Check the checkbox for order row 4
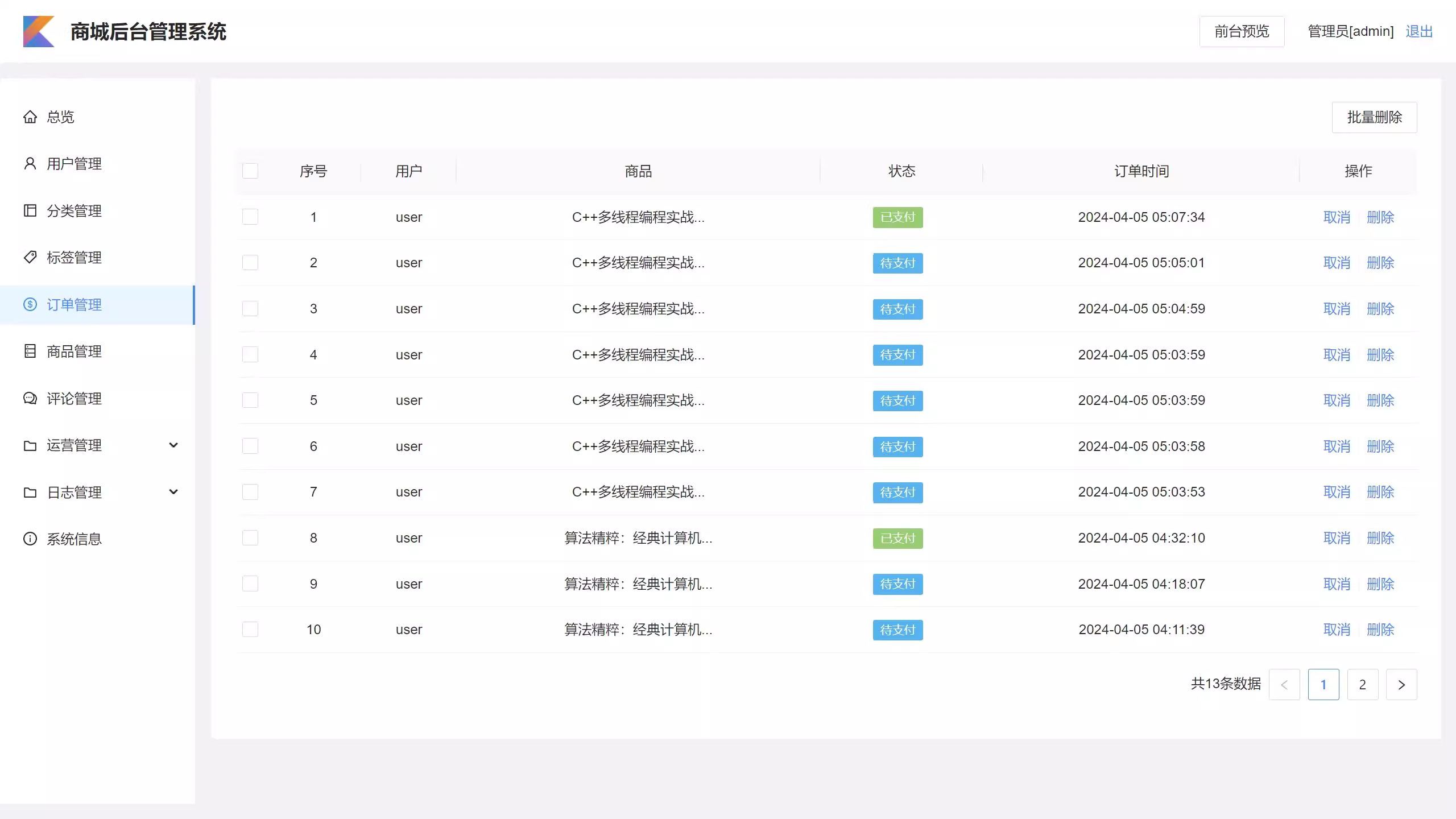This screenshot has width=1456, height=819. pos(250,354)
